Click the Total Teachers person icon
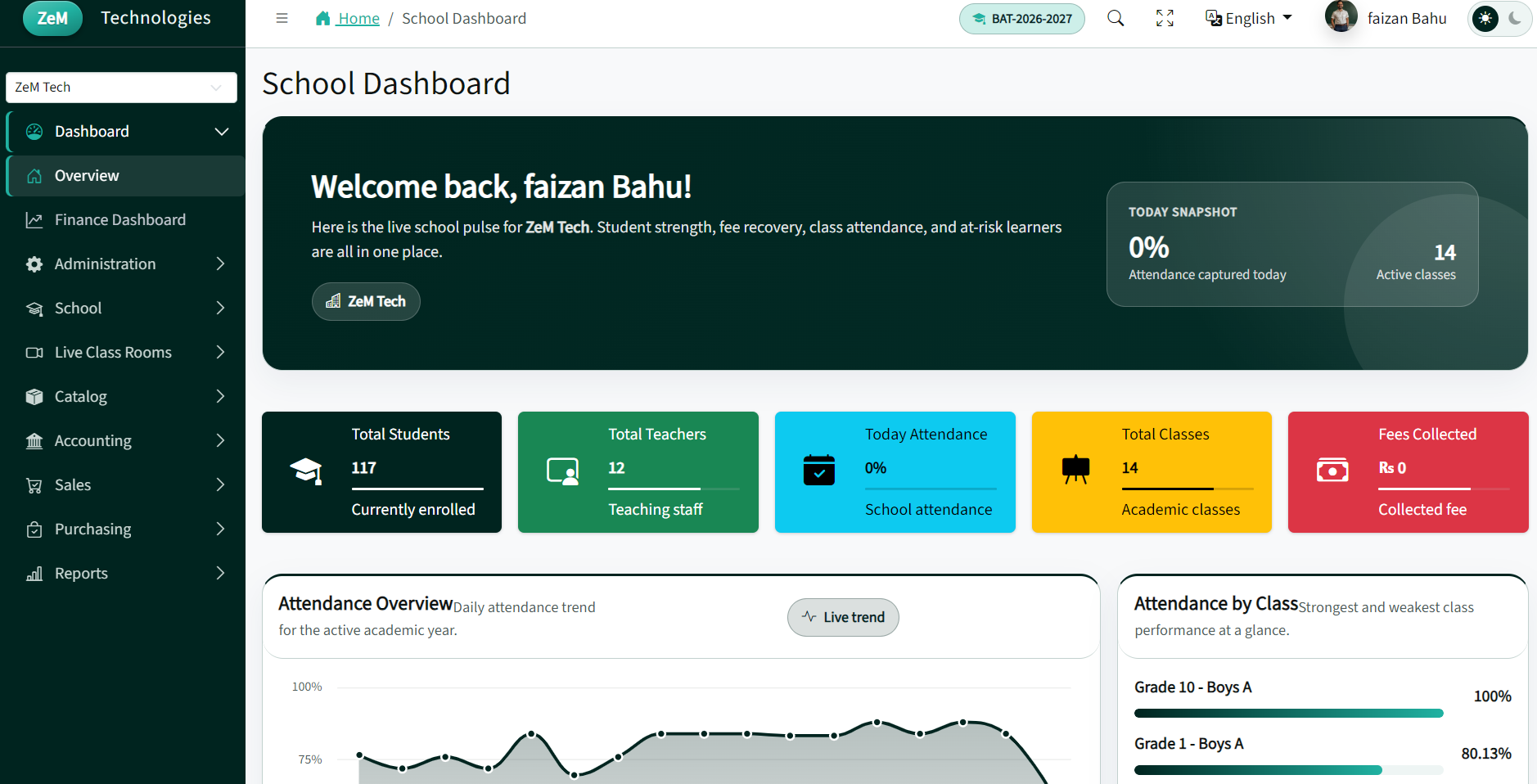 point(563,471)
